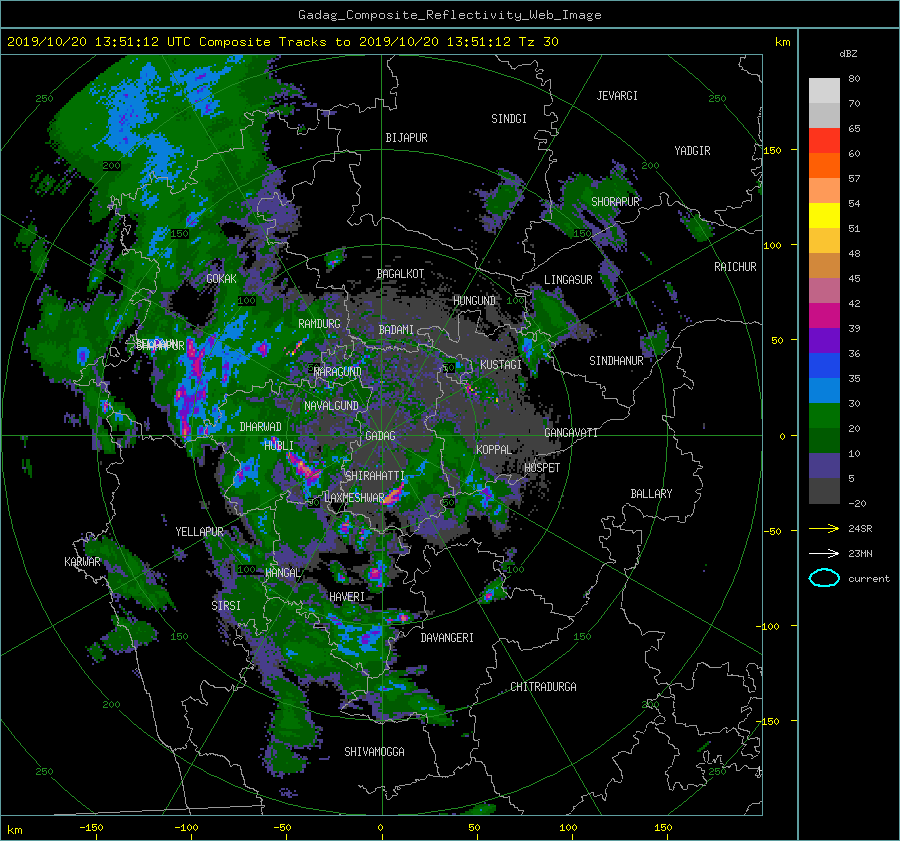900x841 pixels.
Task: Click the white 23MN track arrow in legend
Action: point(824,553)
